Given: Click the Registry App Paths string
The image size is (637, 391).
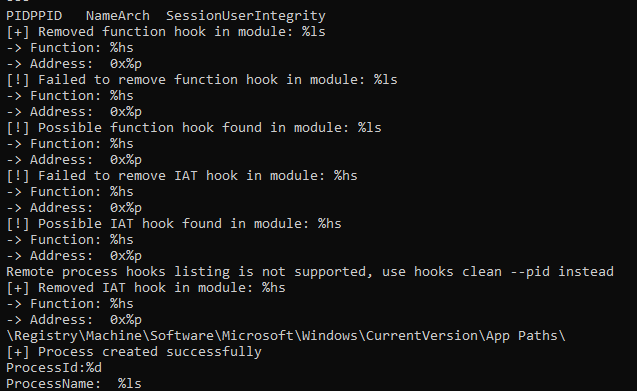Looking at the screenshot, I should click(x=286, y=336).
